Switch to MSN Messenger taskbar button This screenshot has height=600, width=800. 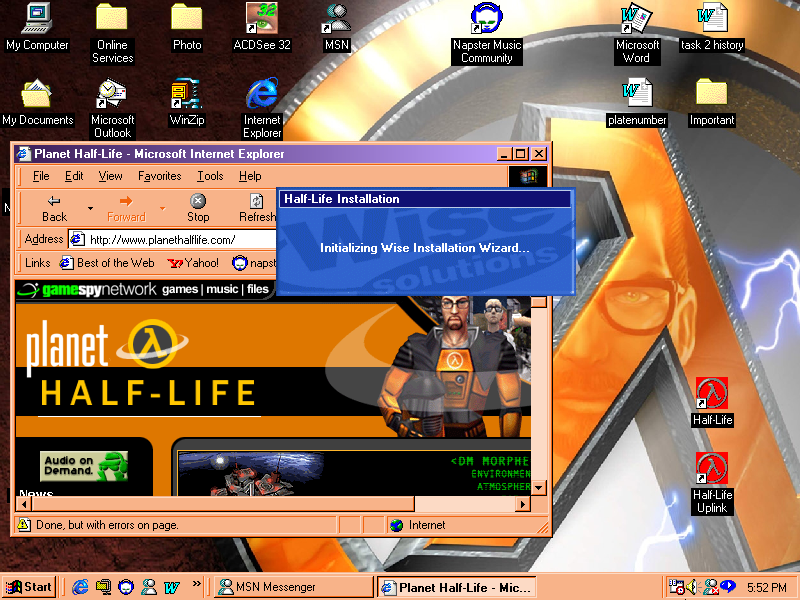pos(293,587)
